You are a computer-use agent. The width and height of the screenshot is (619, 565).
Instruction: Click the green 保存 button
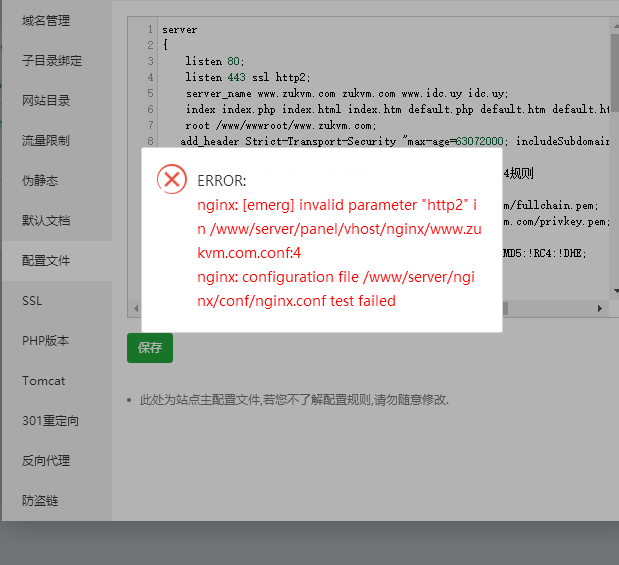pyautogui.click(x=150, y=348)
